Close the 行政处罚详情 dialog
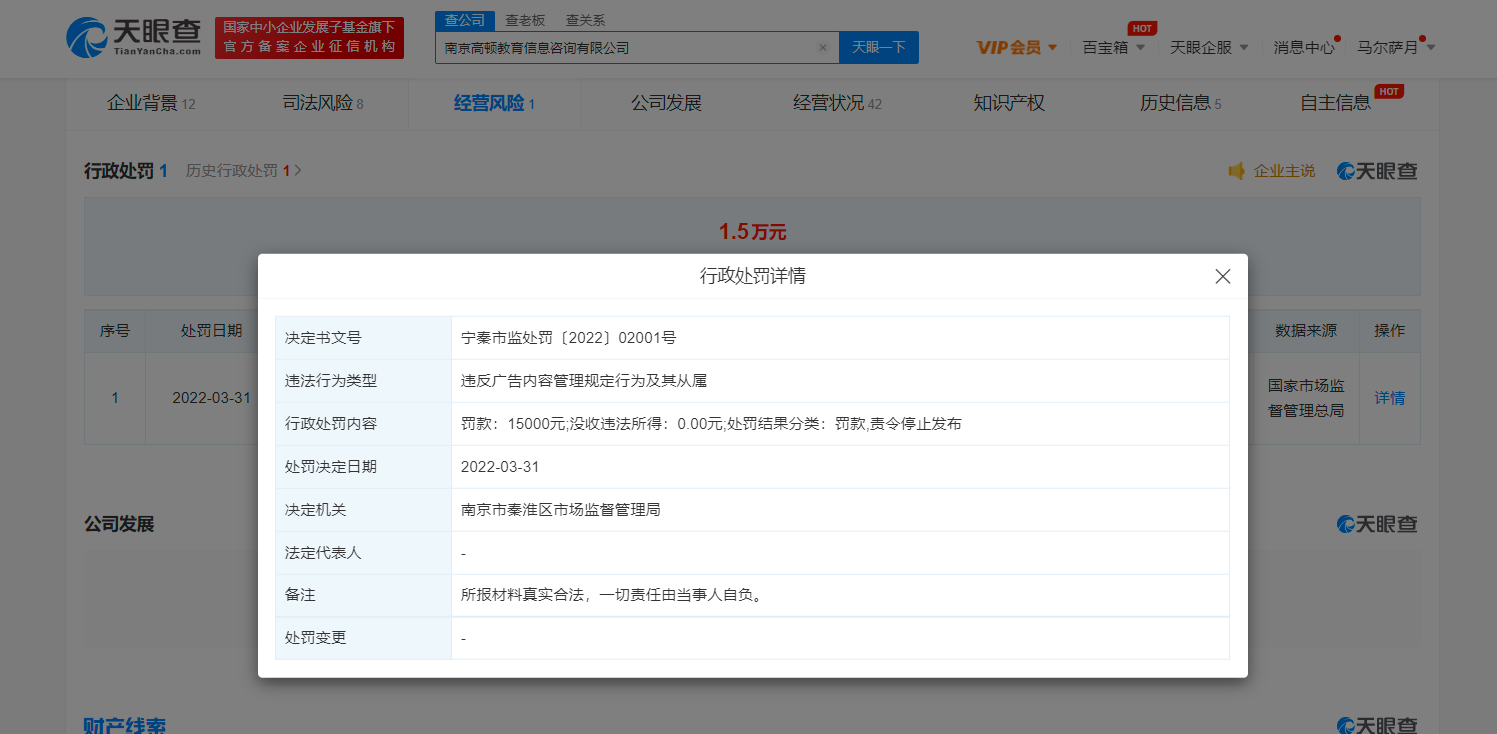 tap(1222, 277)
